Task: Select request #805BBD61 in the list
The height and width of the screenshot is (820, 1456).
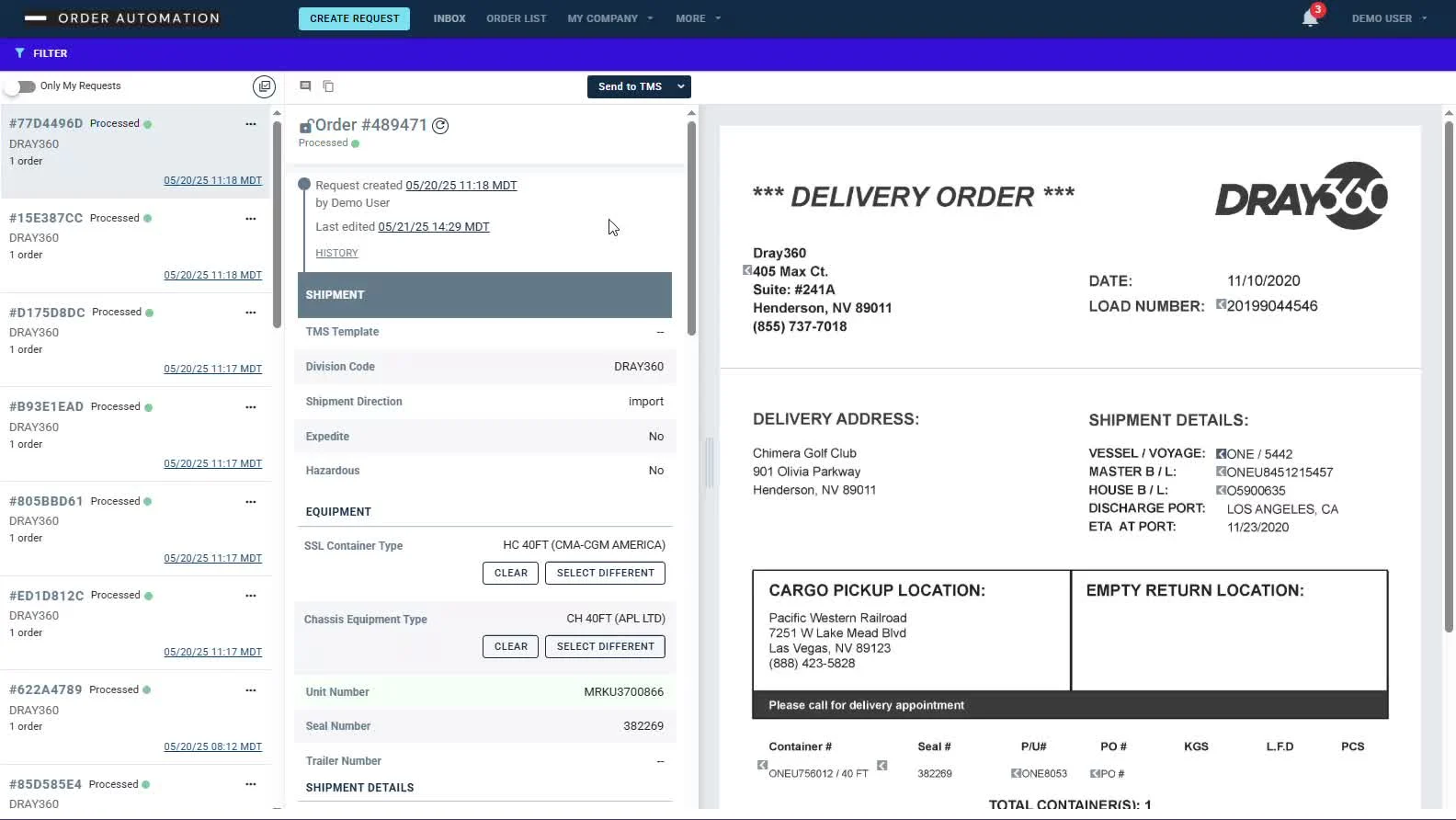Action: tap(135, 529)
